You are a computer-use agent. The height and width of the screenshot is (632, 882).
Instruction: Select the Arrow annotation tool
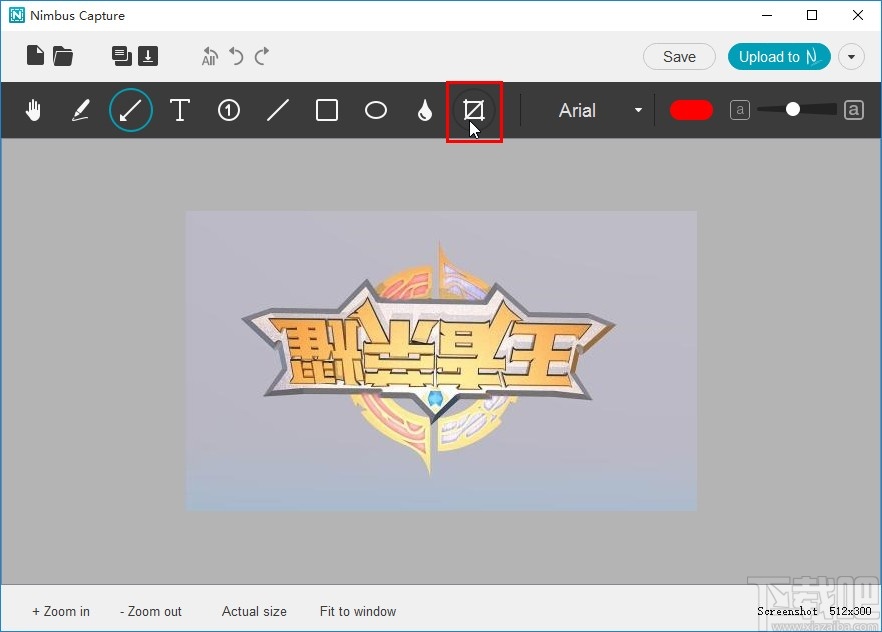pyautogui.click(x=130, y=110)
